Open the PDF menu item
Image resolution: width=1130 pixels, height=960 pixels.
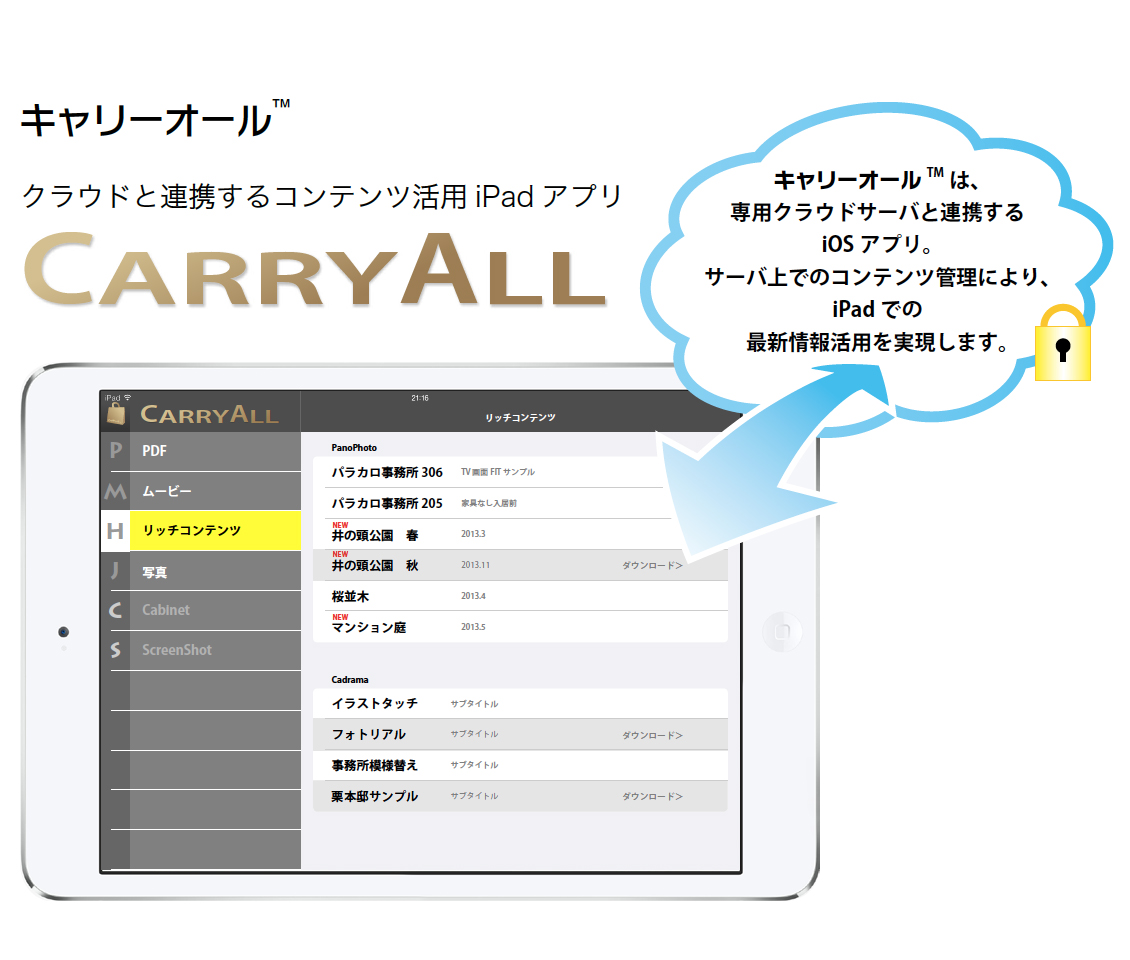(215, 451)
